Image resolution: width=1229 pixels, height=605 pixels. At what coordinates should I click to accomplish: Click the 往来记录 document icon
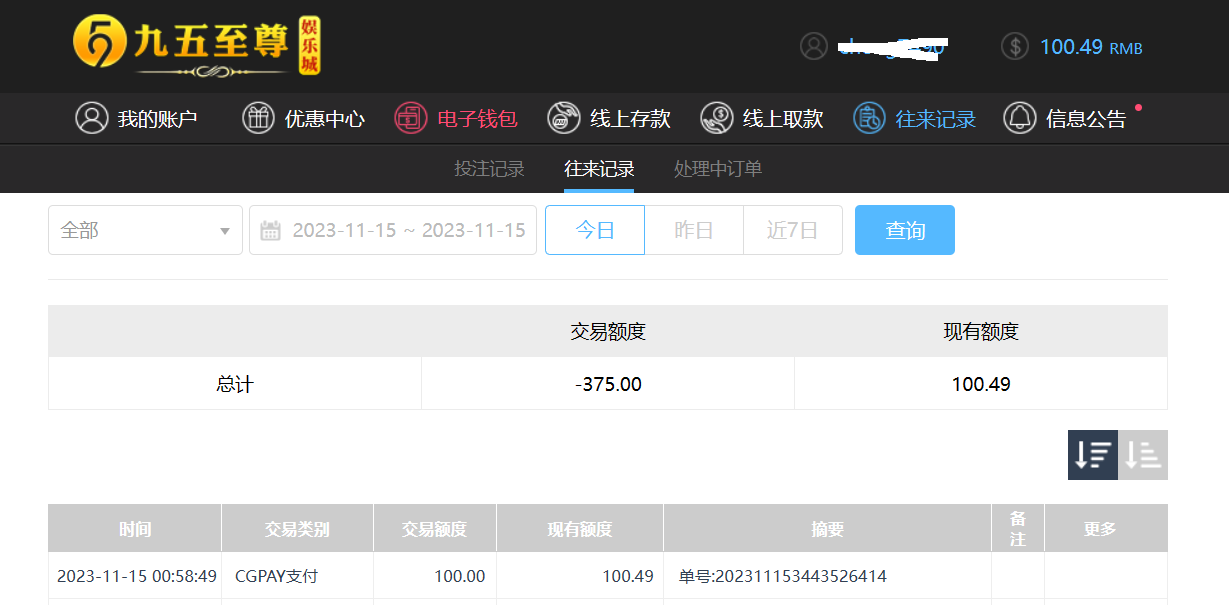pyautogui.click(x=869, y=118)
